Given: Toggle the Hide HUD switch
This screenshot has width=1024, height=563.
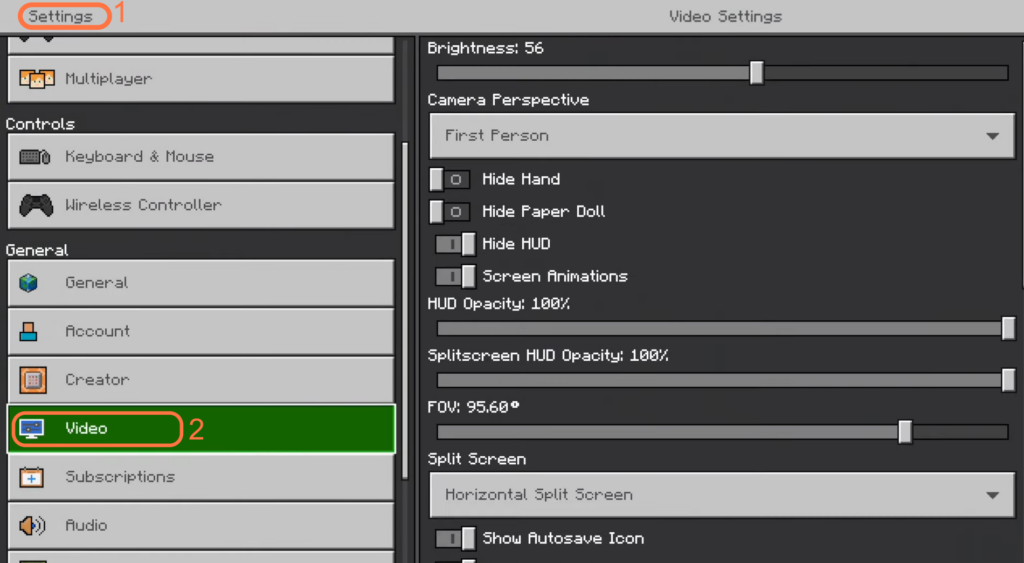Looking at the screenshot, I should (x=455, y=244).
